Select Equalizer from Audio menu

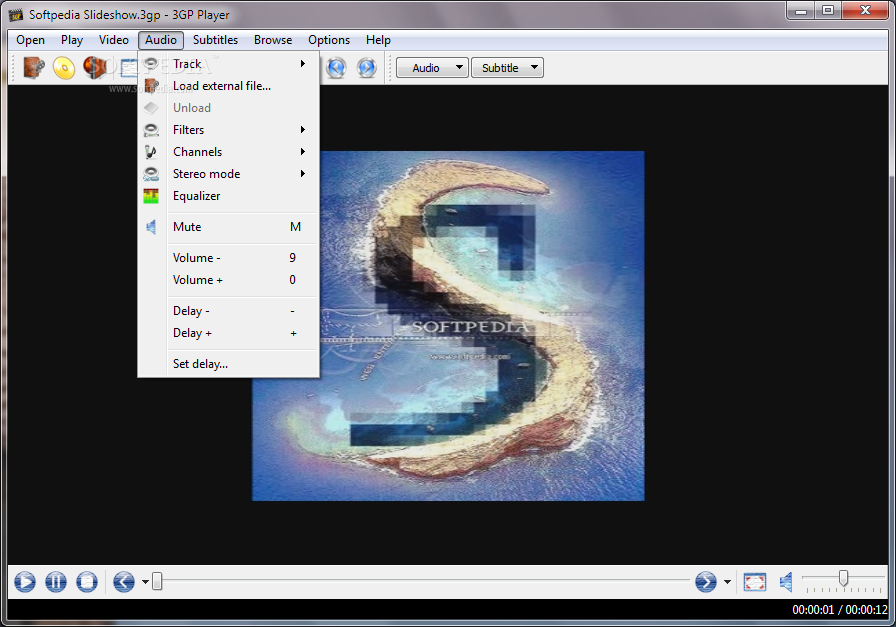(229, 196)
